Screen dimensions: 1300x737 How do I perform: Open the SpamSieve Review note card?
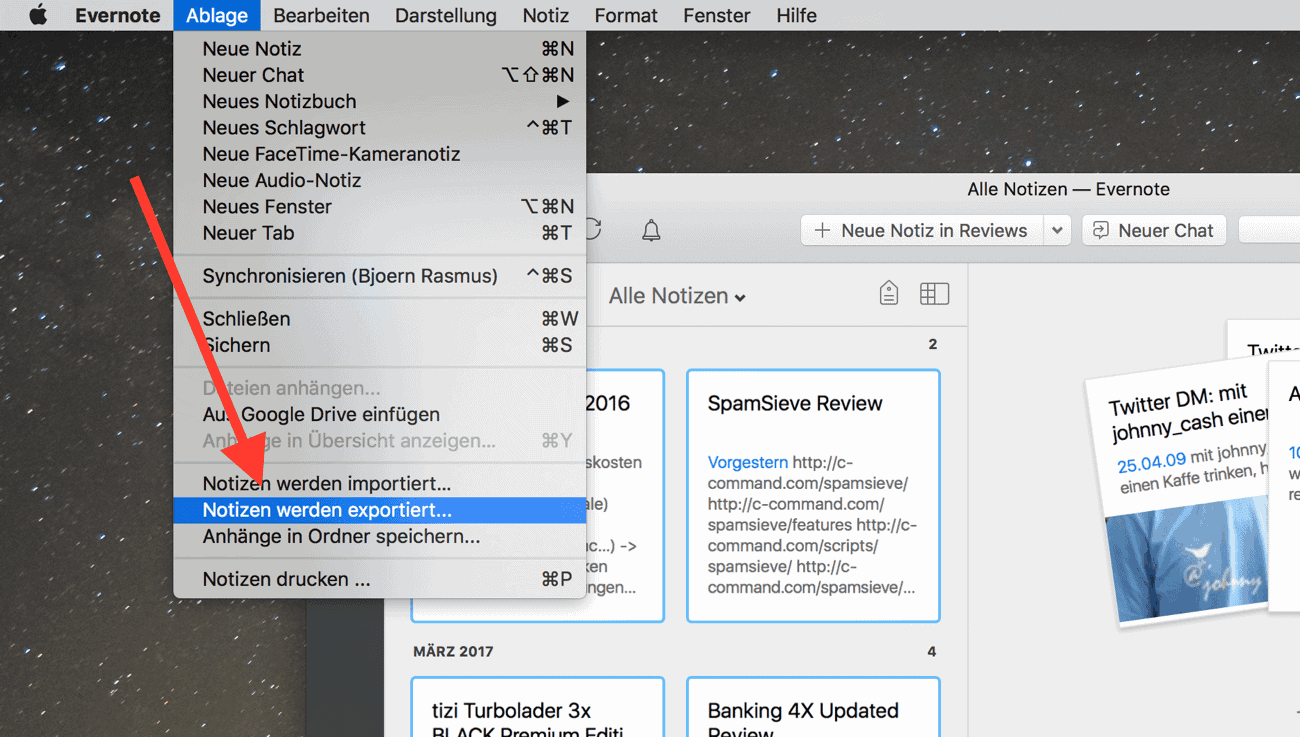pyautogui.click(x=813, y=496)
